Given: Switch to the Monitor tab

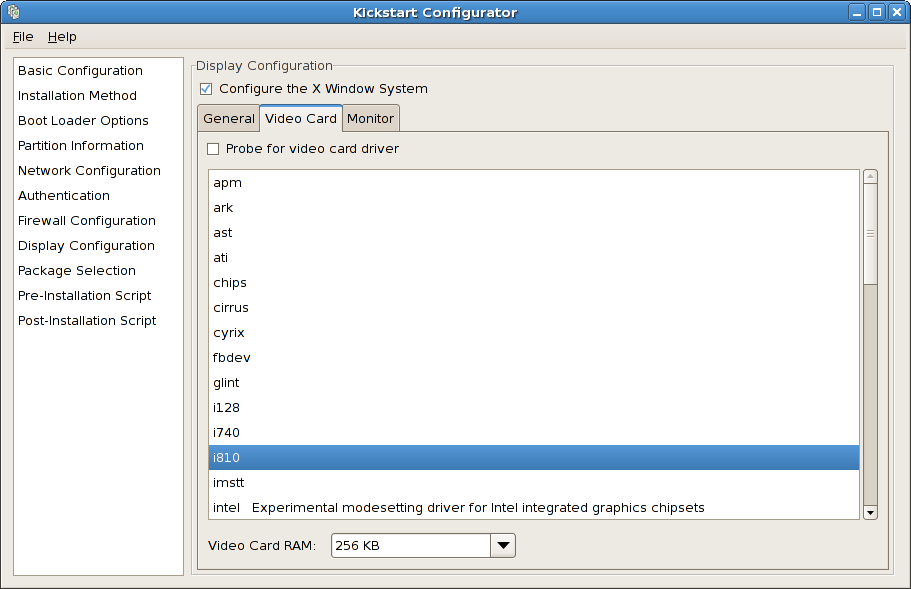Looking at the screenshot, I should [370, 117].
